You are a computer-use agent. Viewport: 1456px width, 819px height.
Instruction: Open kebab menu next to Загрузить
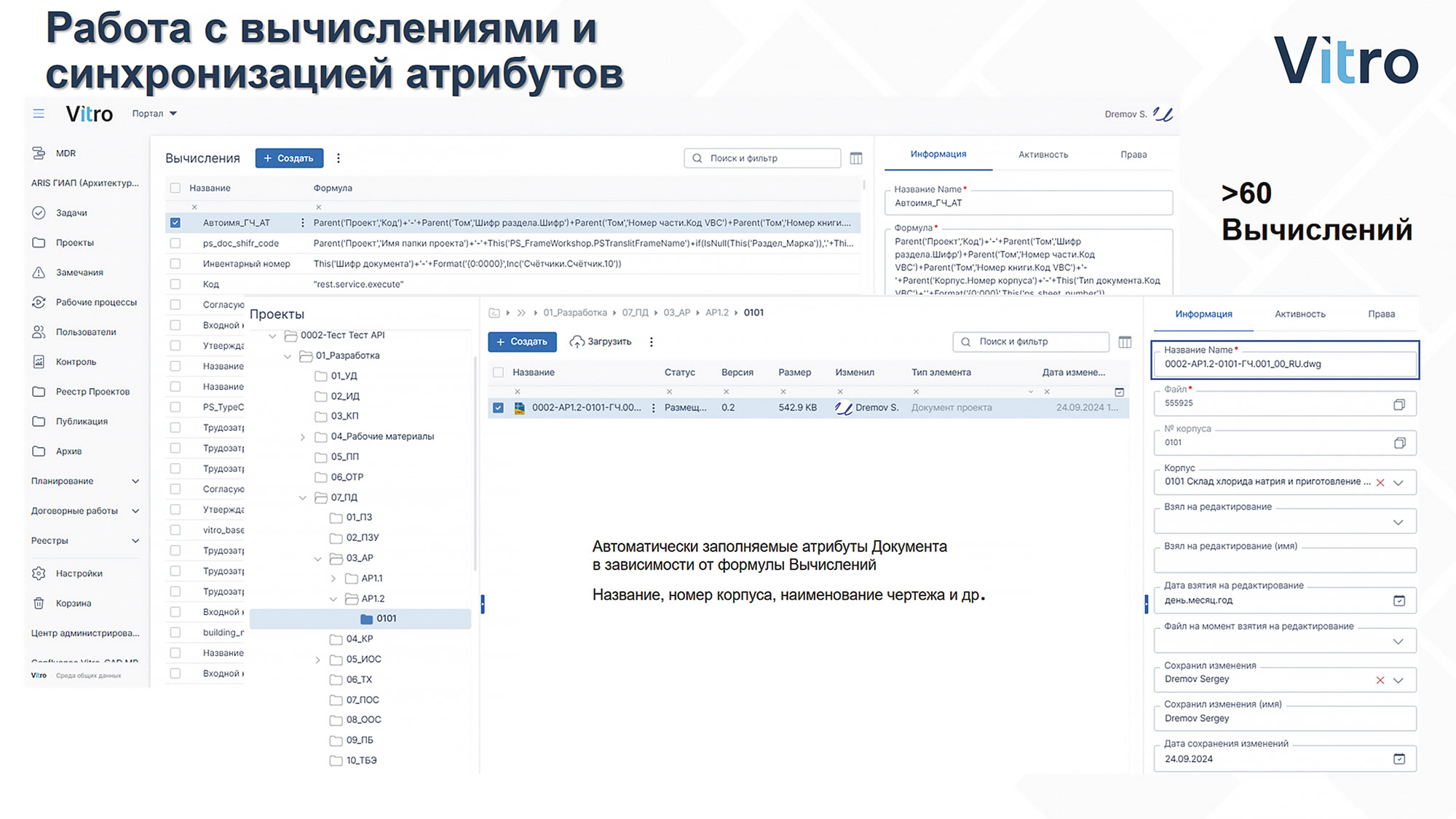652,341
